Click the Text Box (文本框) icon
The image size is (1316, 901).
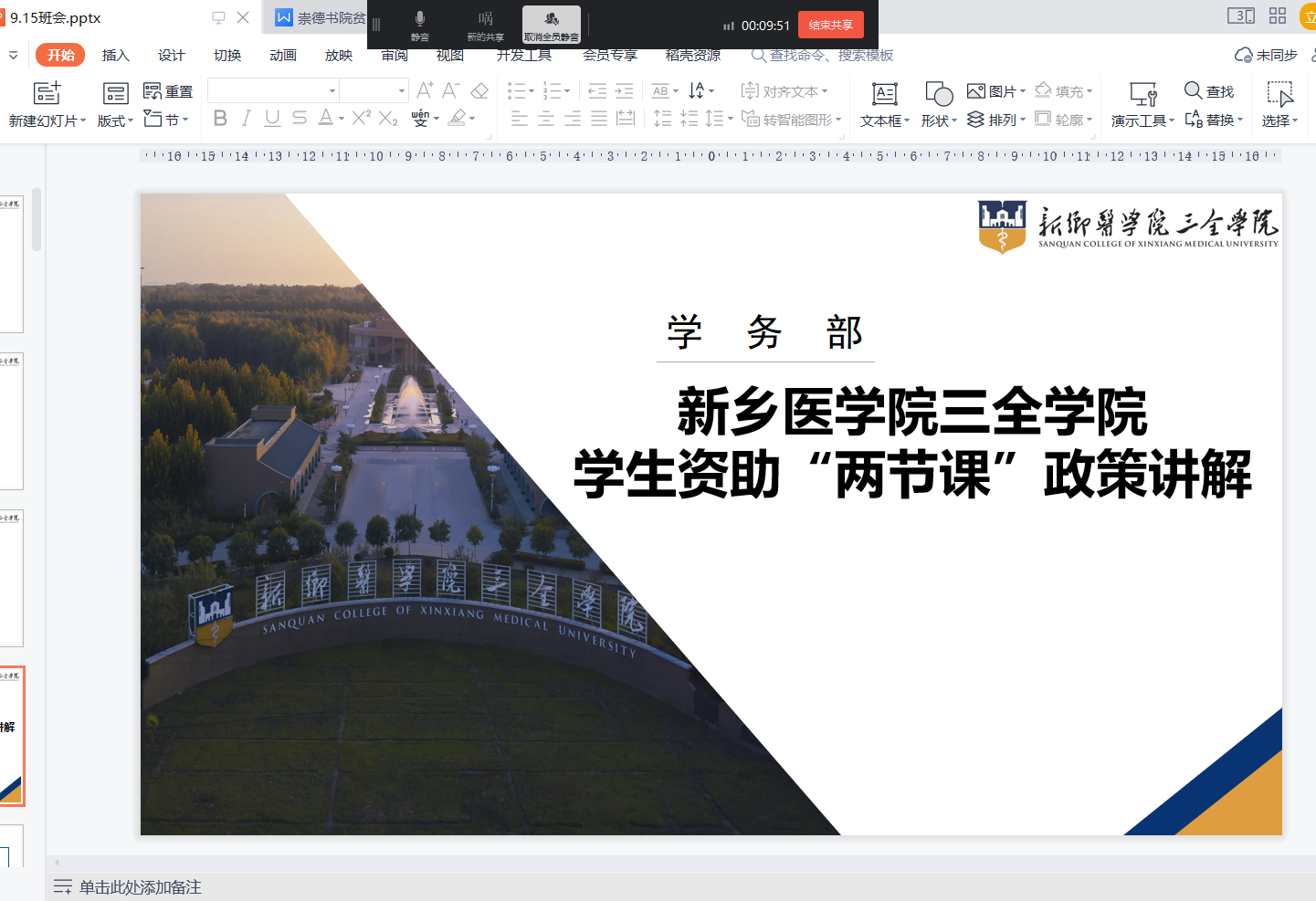click(x=884, y=93)
